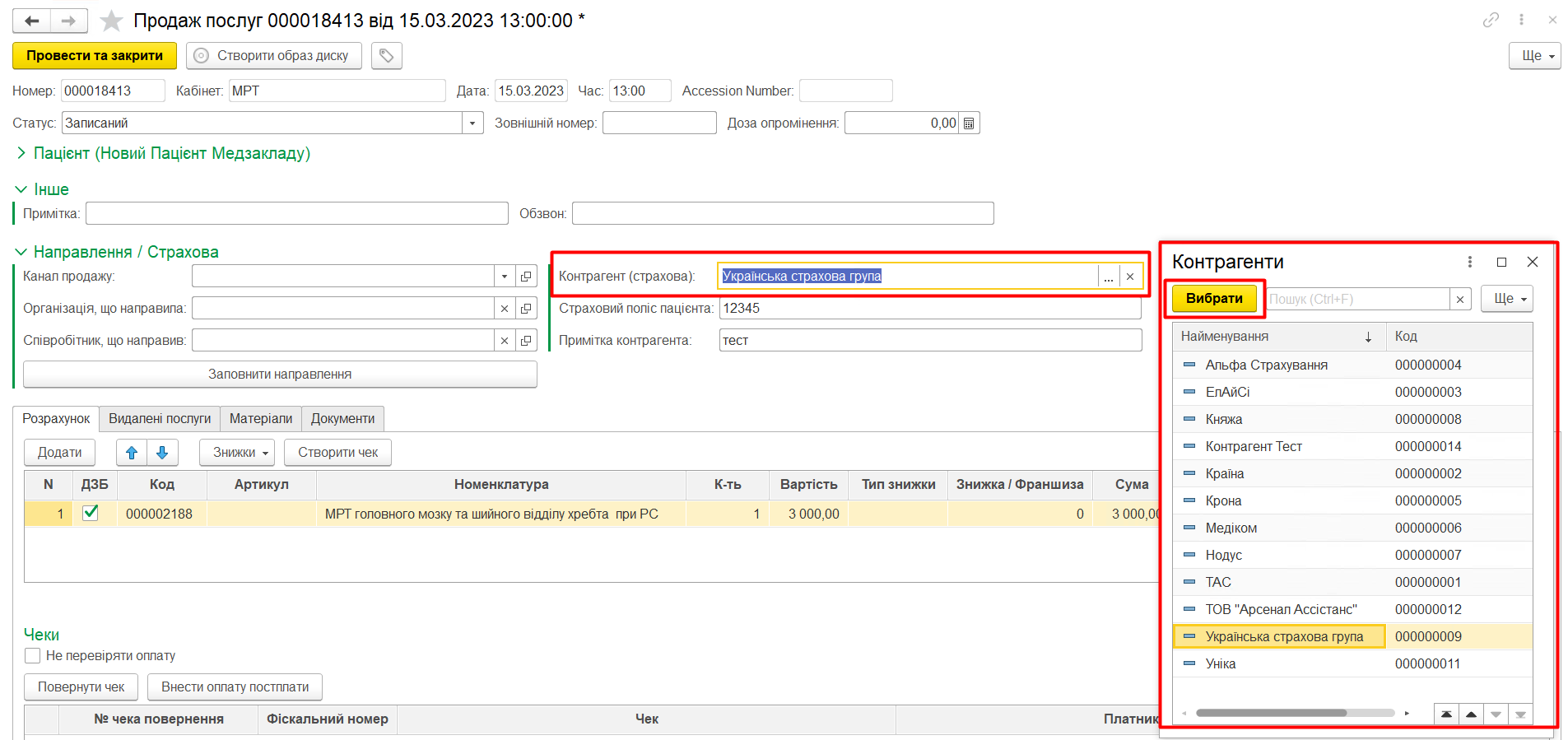Viewport: 1568px width, 740px height.
Task: Click Провести та закрити button
Action: pyautogui.click(x=95, y=56)
